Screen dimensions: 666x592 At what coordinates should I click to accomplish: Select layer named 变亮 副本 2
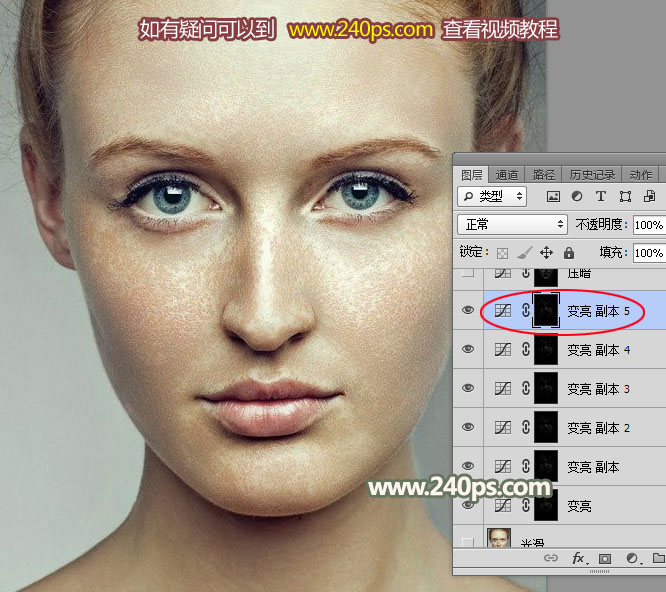[599, 428]
